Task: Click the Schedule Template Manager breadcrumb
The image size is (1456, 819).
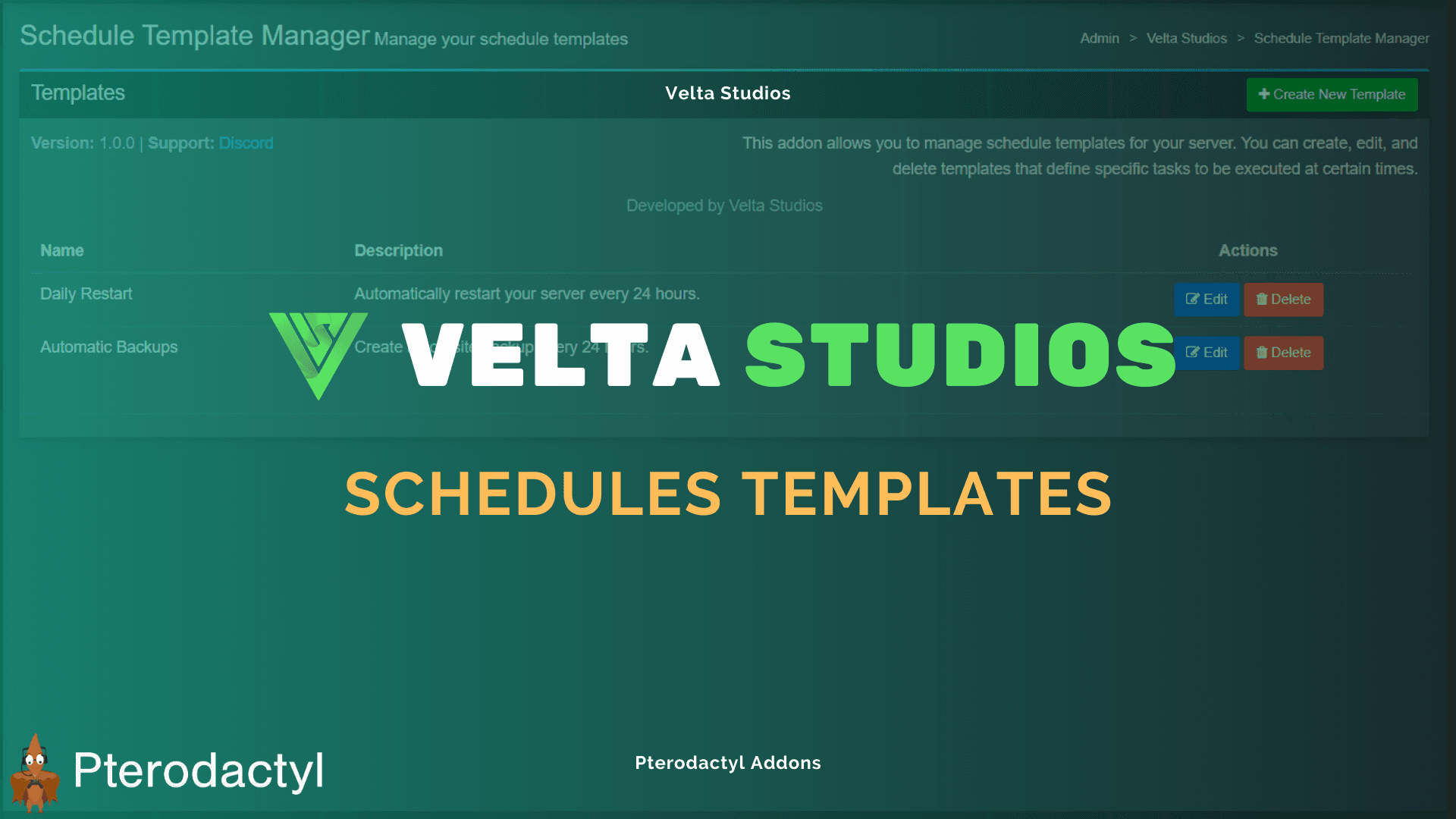Action: point(1341,39)
